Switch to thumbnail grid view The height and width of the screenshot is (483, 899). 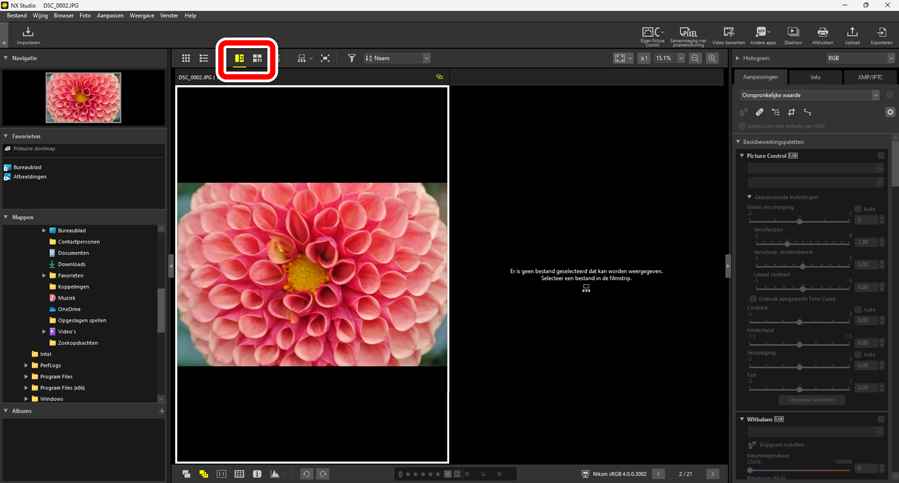click(186, 59)
